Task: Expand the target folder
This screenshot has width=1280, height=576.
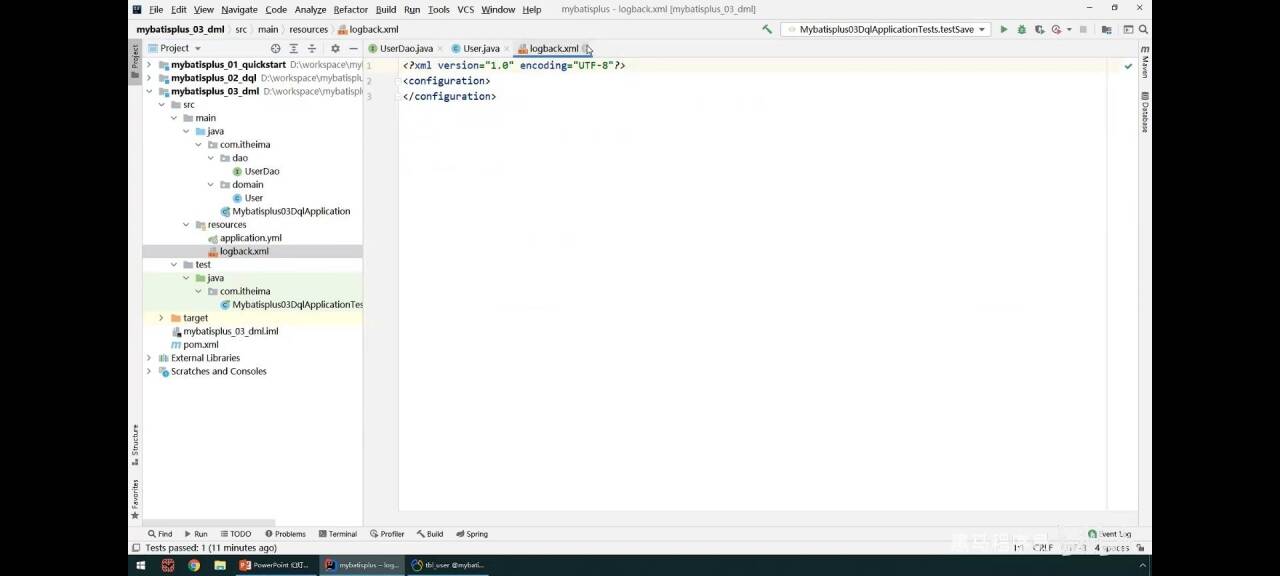Action: [161, 318]
